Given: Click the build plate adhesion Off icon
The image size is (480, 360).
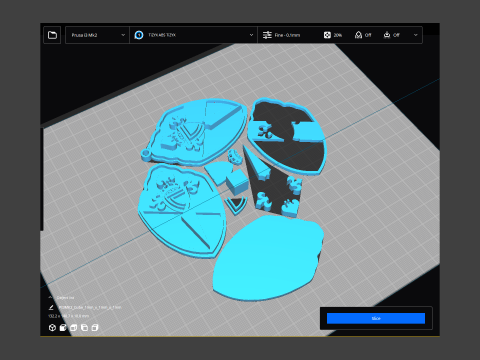Looking at the screenshot, I should [387, 35].
